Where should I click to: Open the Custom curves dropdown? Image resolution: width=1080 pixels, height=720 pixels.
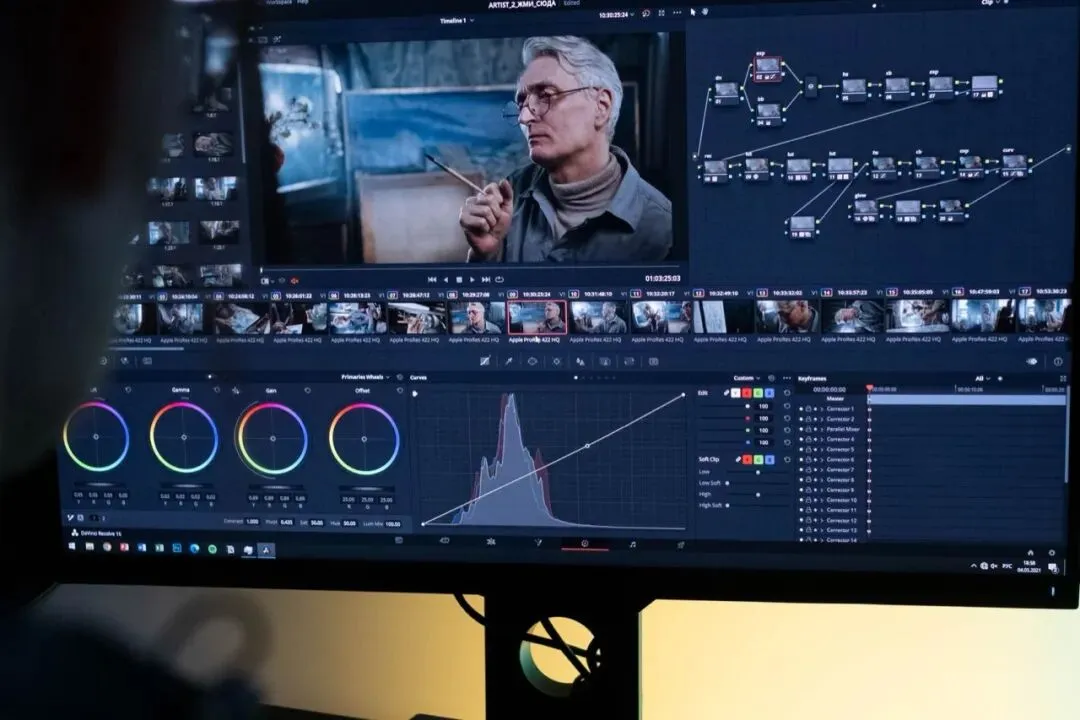click(x=747, y=378)
